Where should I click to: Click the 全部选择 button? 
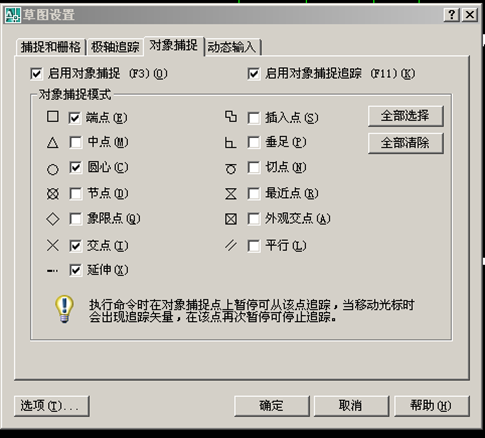[x=406, y=116]
